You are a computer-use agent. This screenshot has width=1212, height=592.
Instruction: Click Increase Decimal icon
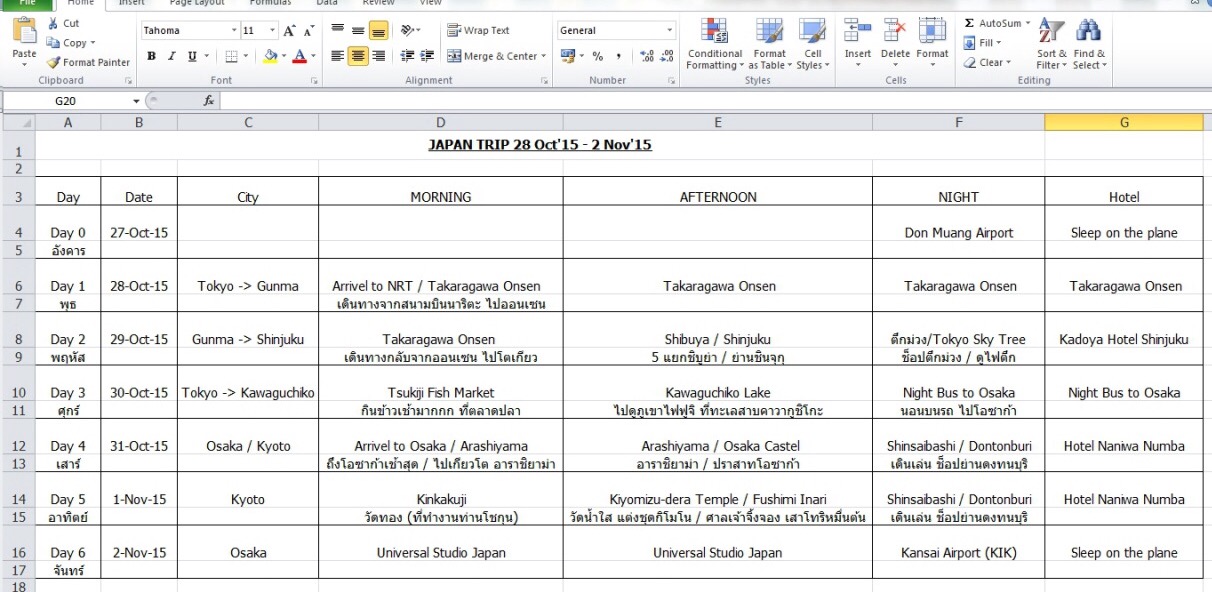click(x=645, y=56)
